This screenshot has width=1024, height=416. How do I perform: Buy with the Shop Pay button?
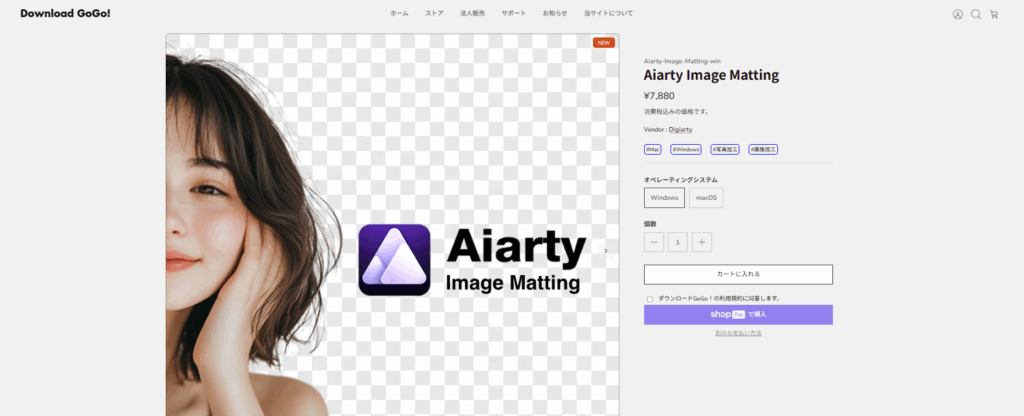(738, 315)
